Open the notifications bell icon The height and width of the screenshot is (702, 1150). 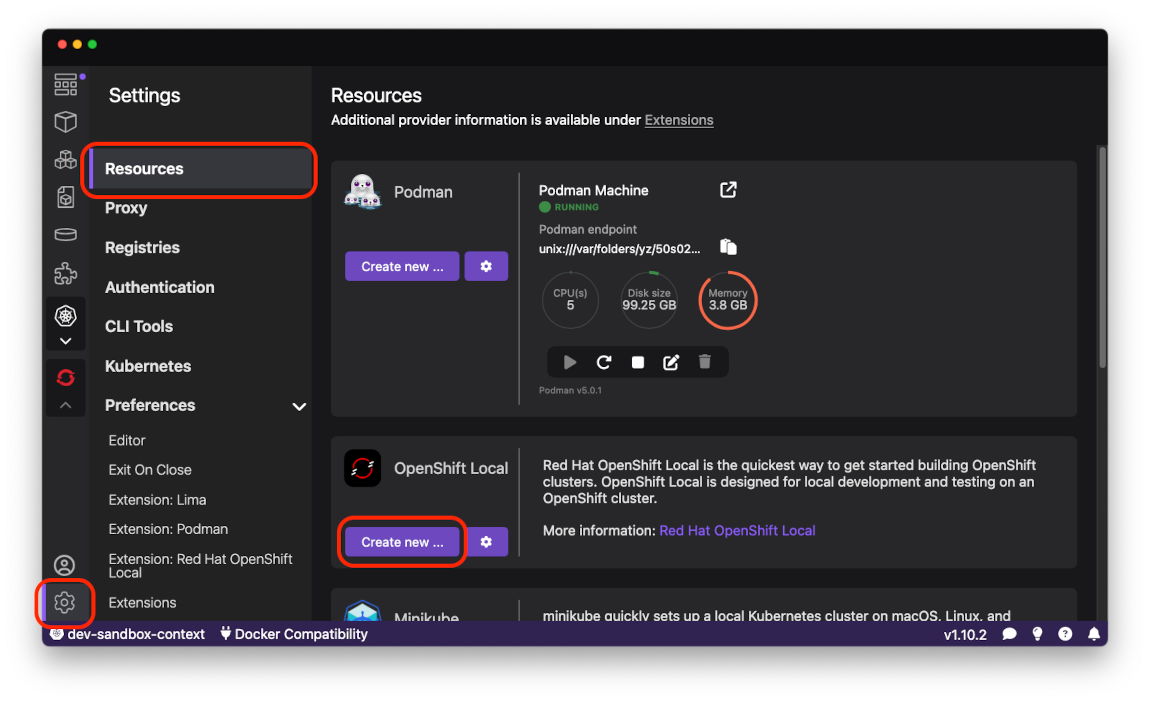coord(1094,635)
